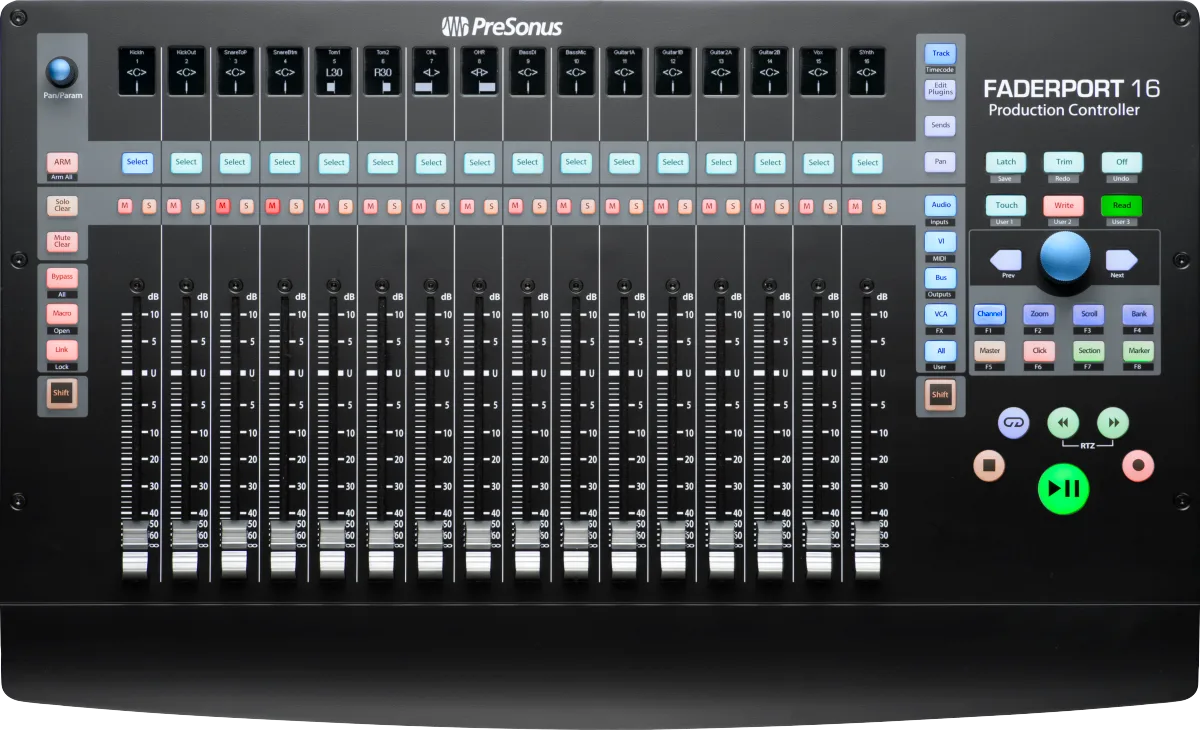Click the Solo Clear button
1200x730 pixels.
(62, 206)
